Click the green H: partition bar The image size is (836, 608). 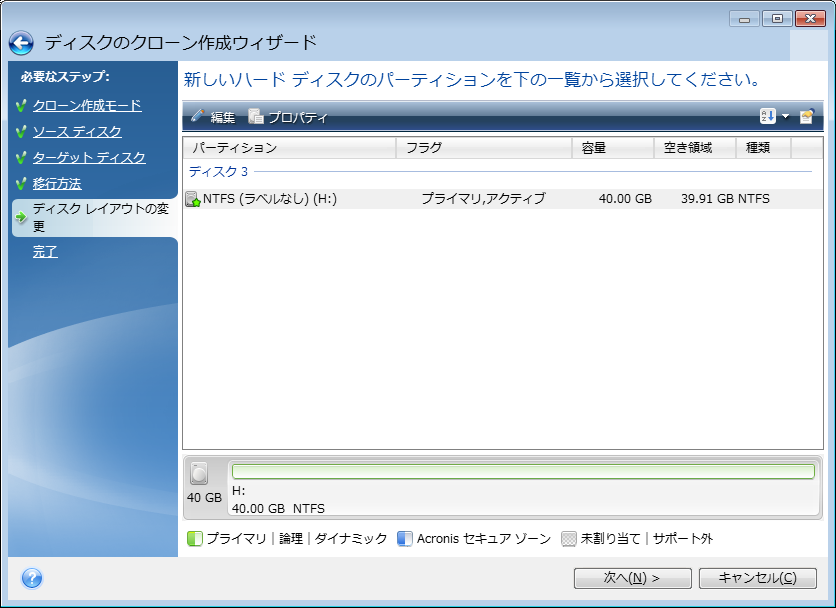[523, 472]
